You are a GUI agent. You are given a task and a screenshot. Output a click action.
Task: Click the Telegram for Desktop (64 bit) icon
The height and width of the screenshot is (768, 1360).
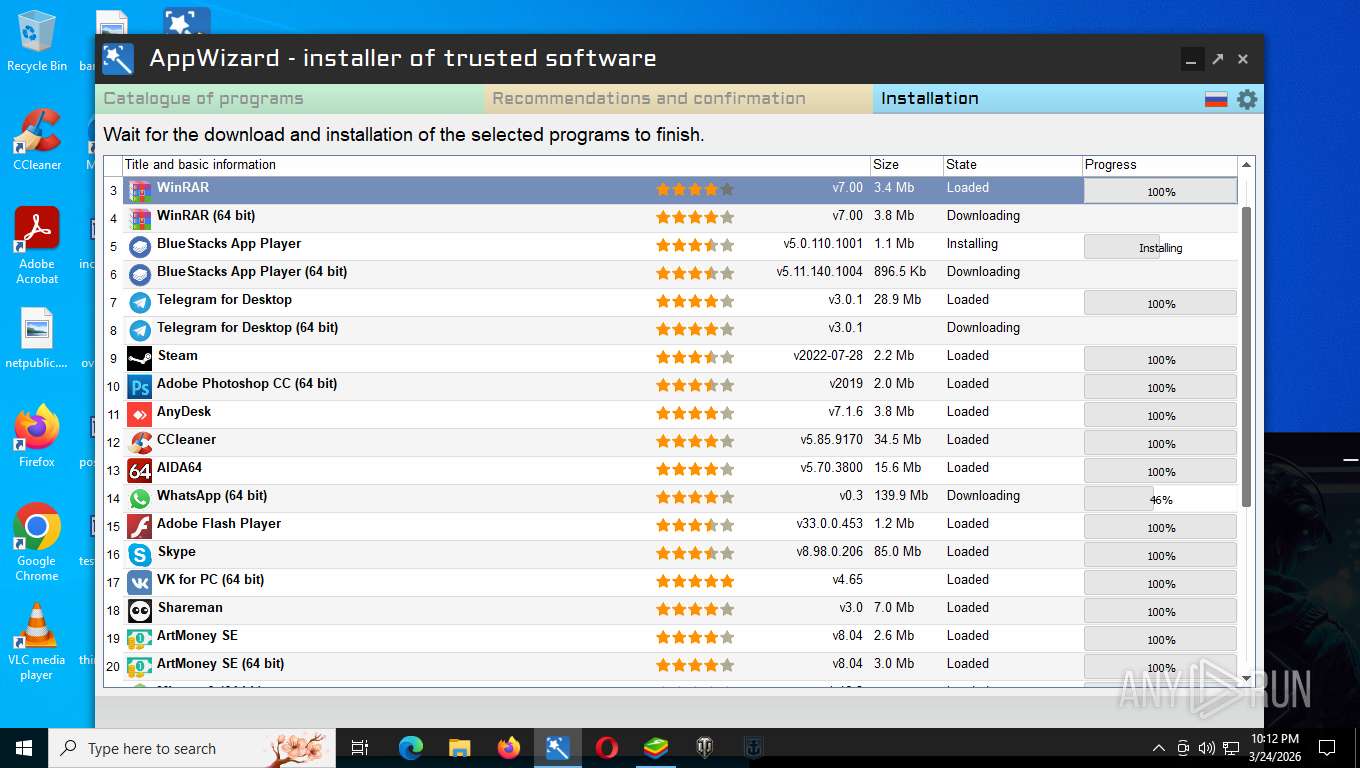pyautogui.click(x=140, y=330)
